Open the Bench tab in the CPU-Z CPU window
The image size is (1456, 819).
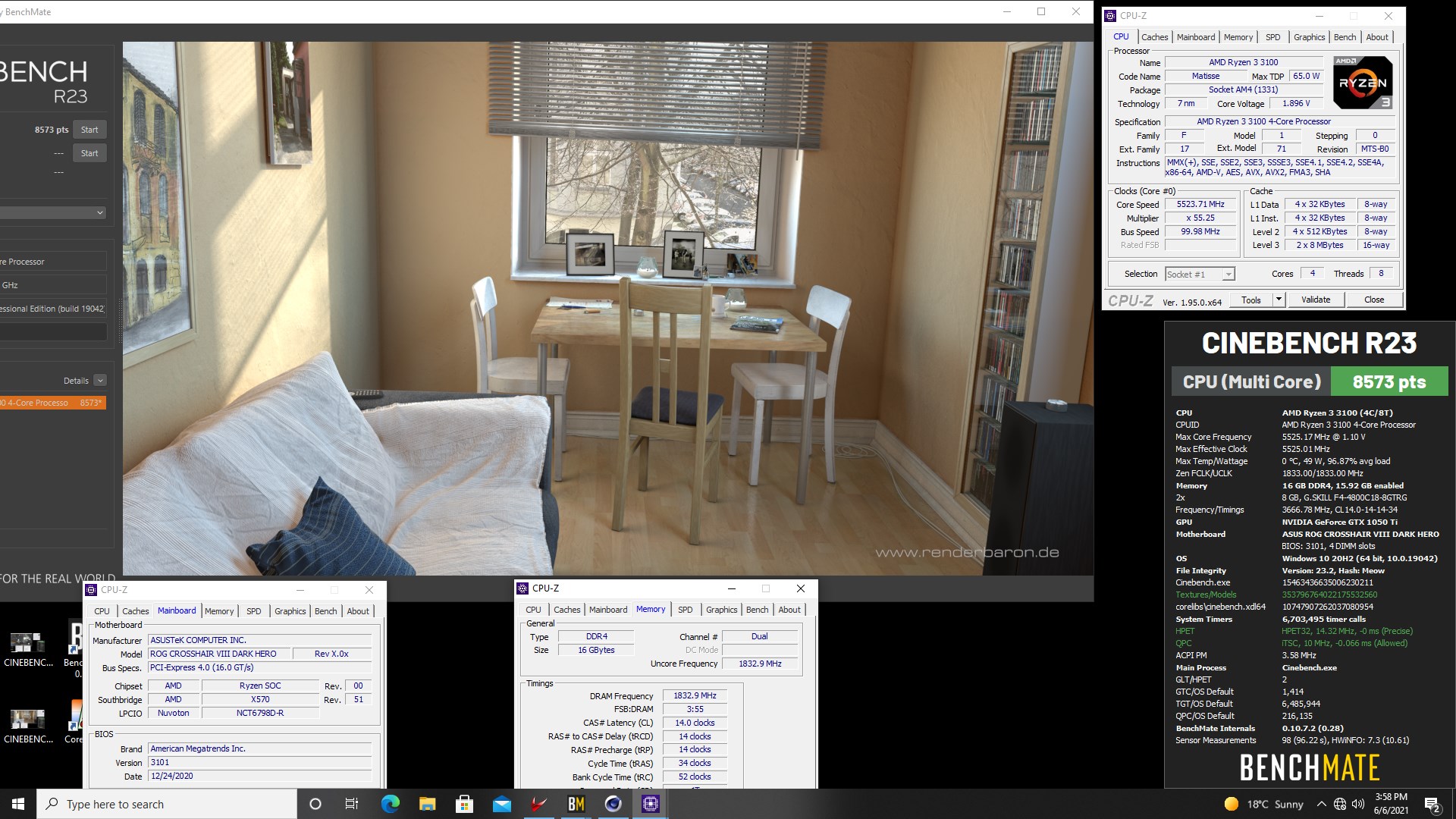point(1345,37)
